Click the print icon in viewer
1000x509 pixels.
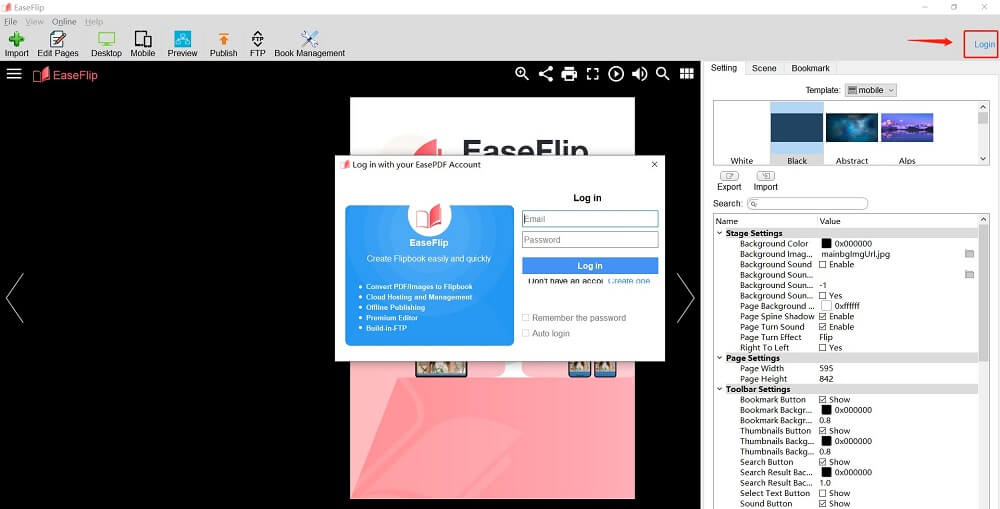coord(569,74)
